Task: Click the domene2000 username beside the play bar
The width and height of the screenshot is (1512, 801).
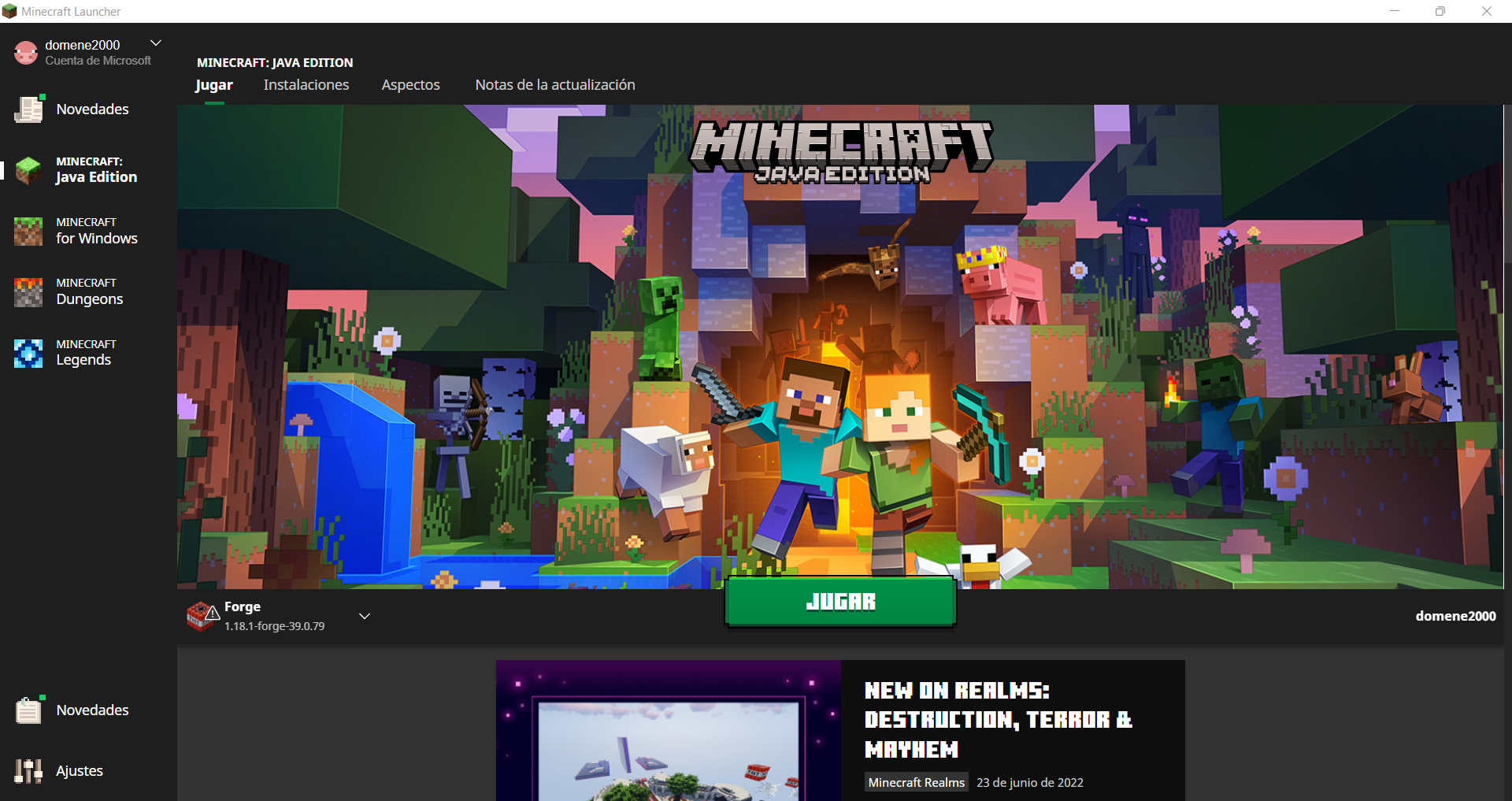Action: (x=1455, y=616)
